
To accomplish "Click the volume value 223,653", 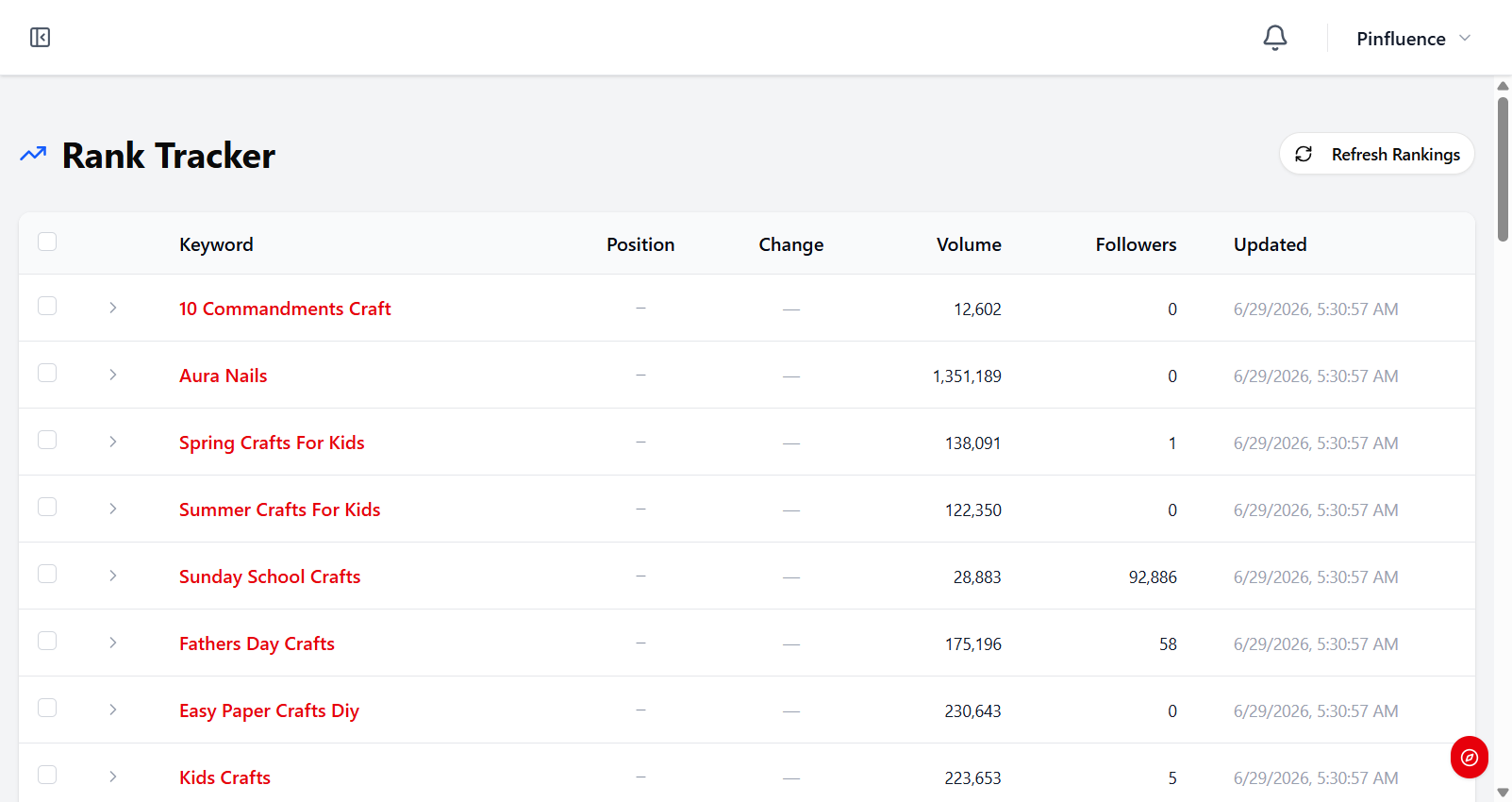I will [972, 778].
